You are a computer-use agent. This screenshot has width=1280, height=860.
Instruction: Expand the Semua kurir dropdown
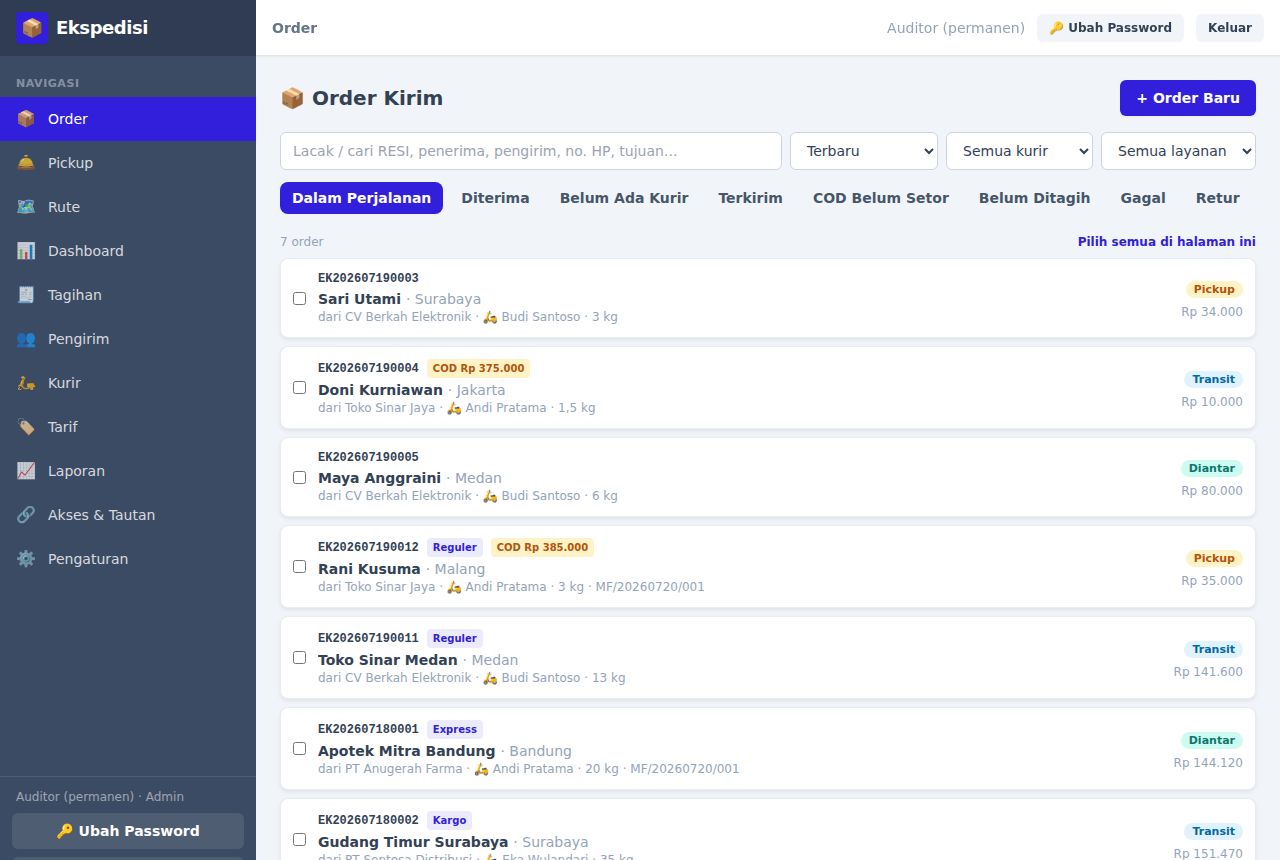pyautogui.click(x=1019, y=151)
